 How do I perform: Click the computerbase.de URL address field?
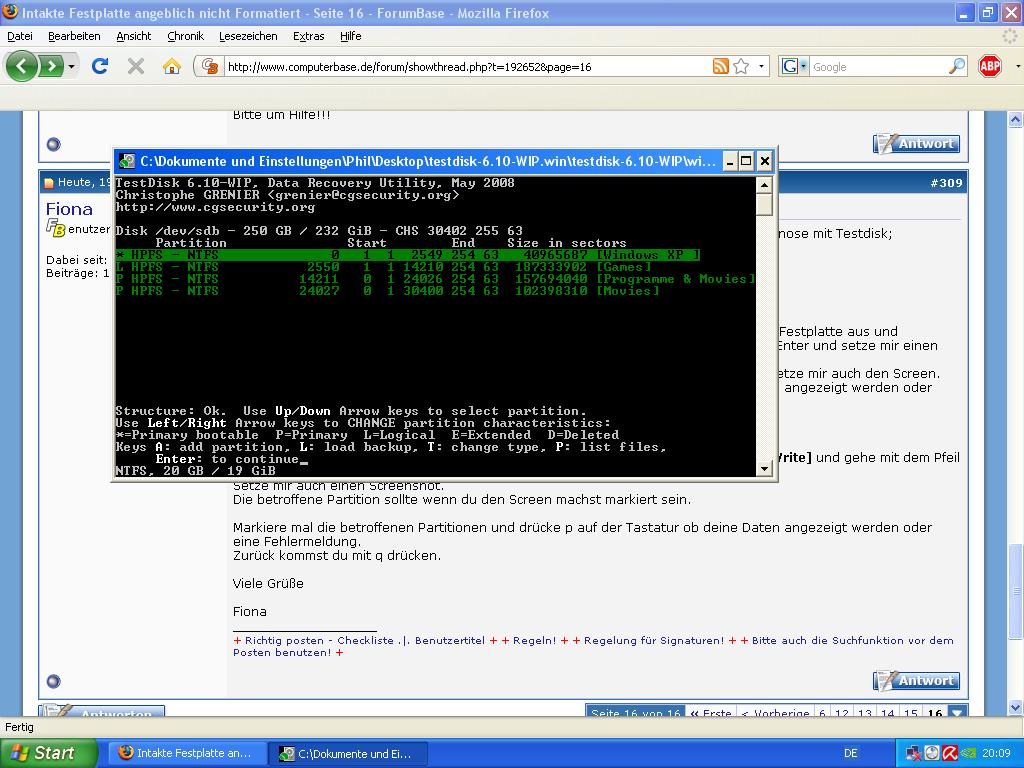(x=467, y=67)
